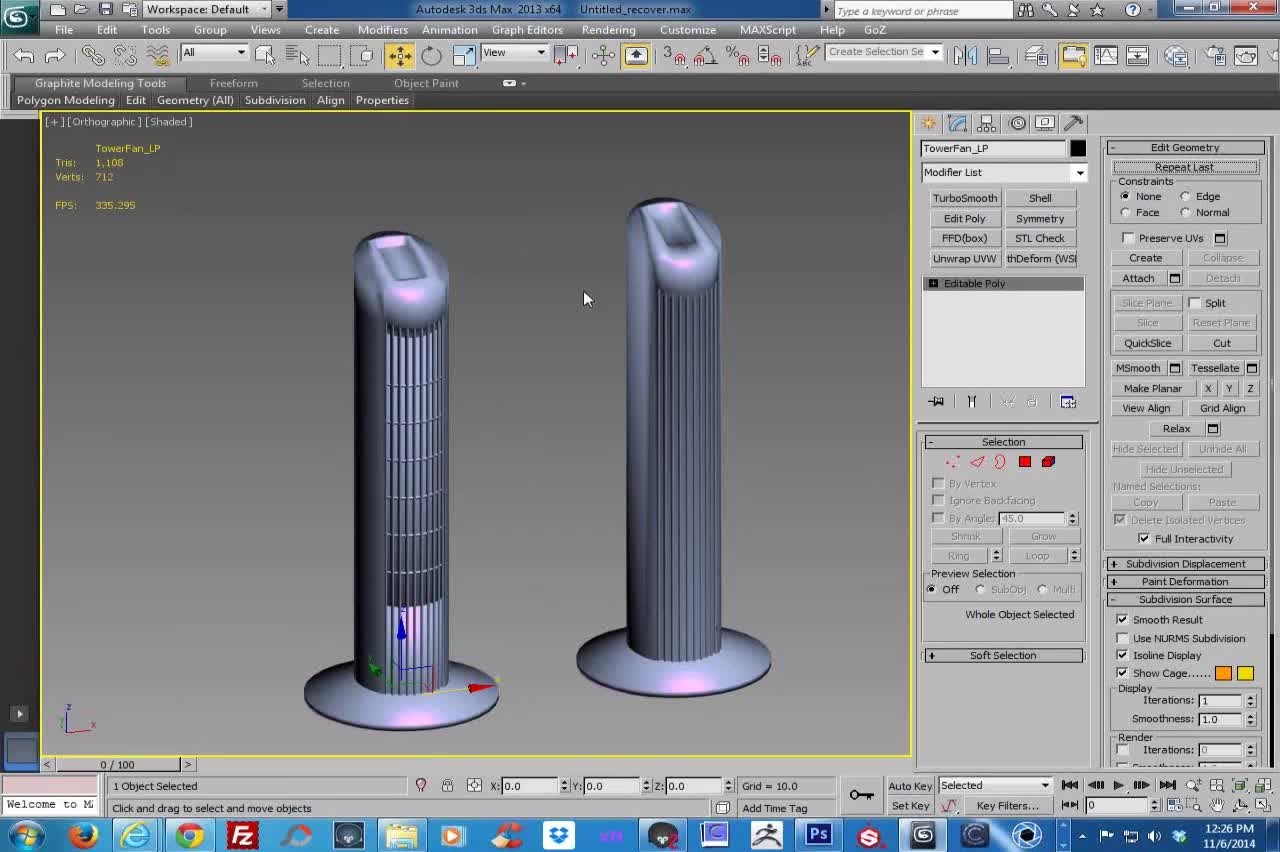Expand Paint Deformation rollout

1185,582
